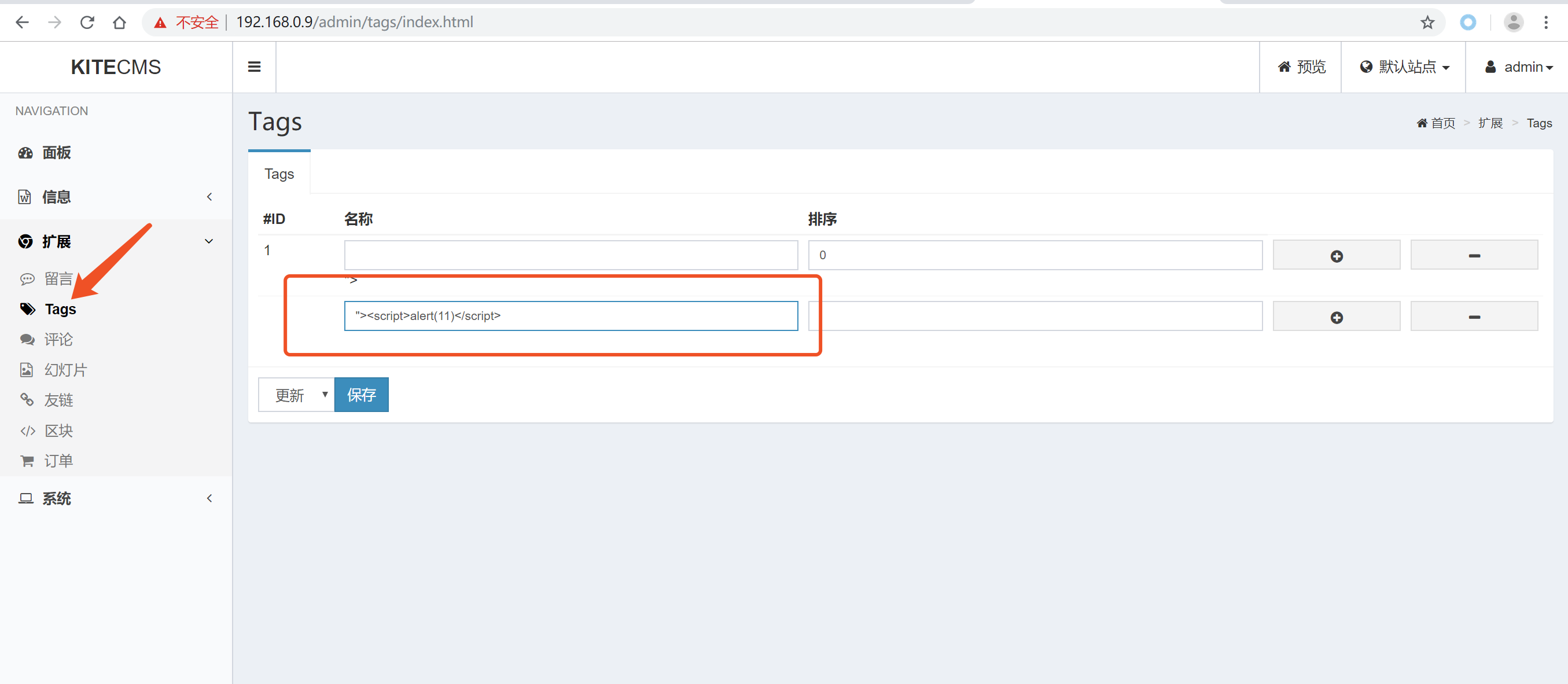
Task: Click the browser home icon
Action: (x=119, y=23)
